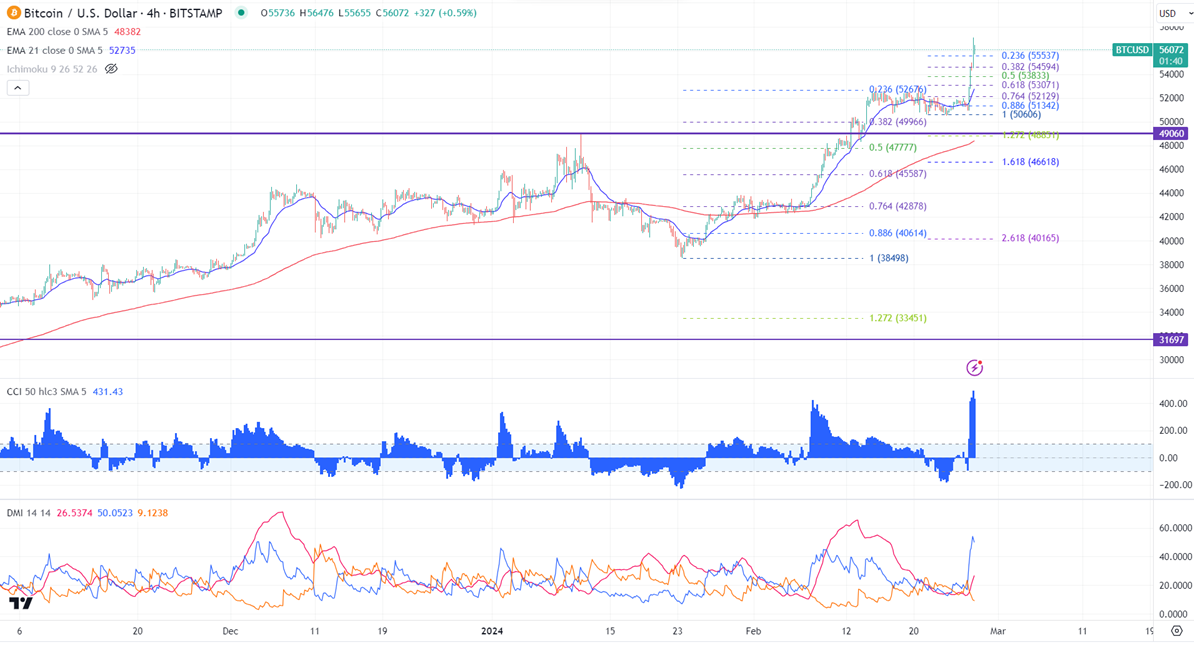This screenshot has height=646, width=1194.
Task: Click the 400.00 CCI scale label
Action: (x=1173, y=404)
